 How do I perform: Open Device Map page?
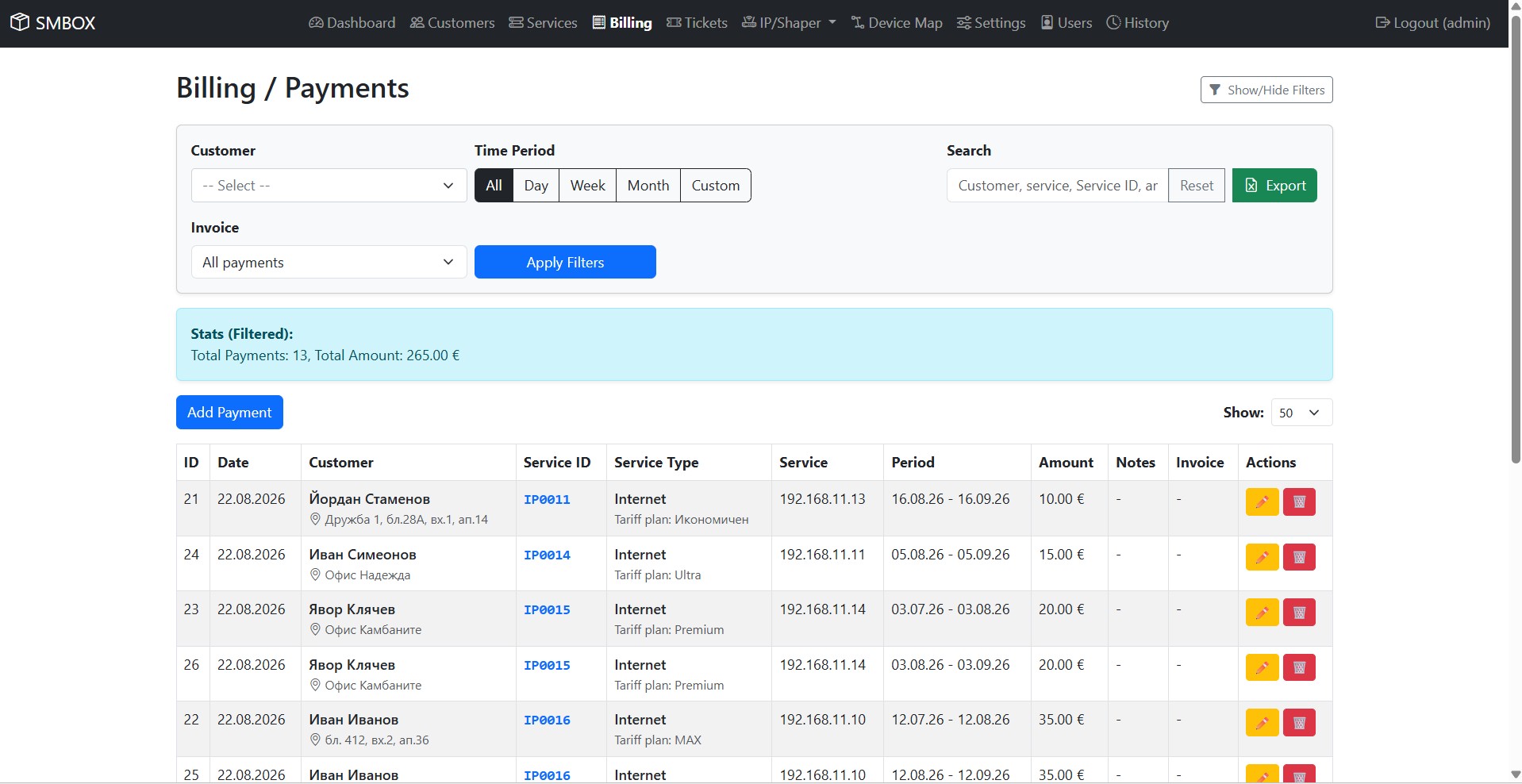pos(897,23)
